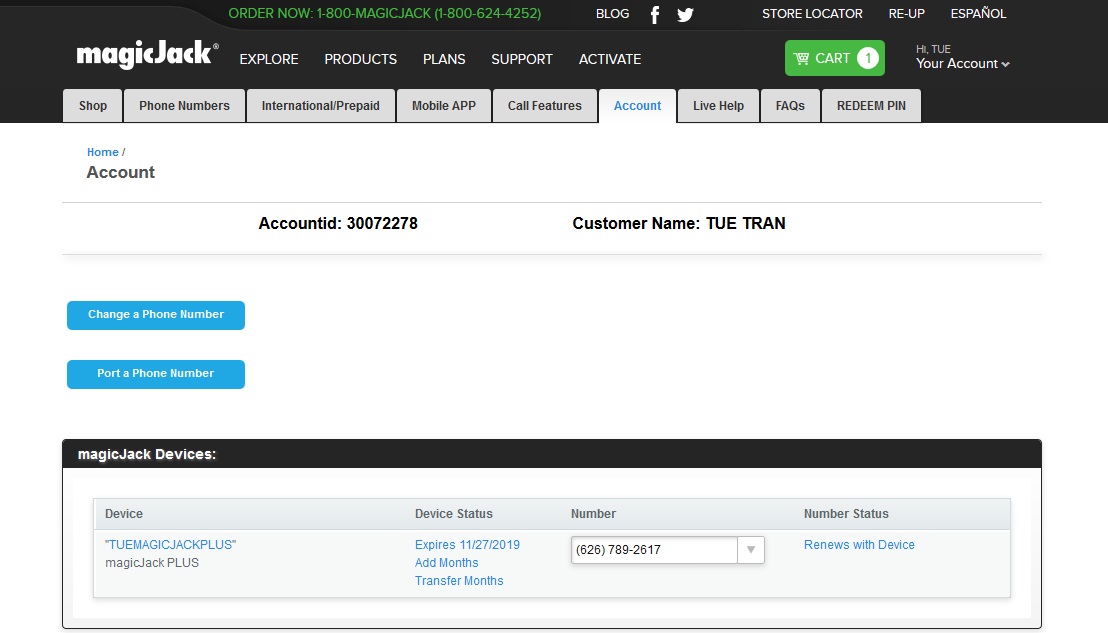
Task: Click the Home breadcrumb link
Action: pos(102,152)
